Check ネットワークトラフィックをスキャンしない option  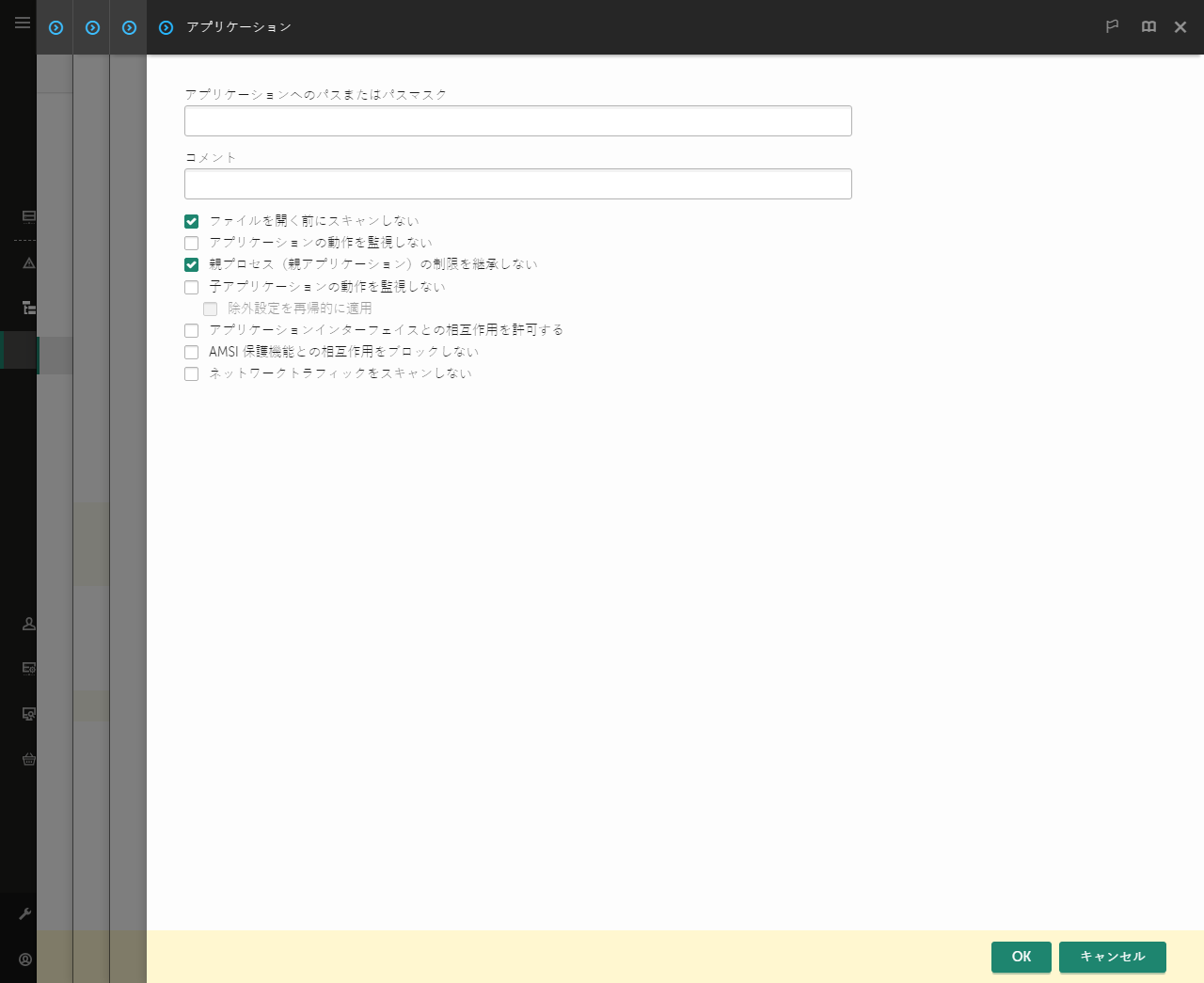(x=191, y=373)
